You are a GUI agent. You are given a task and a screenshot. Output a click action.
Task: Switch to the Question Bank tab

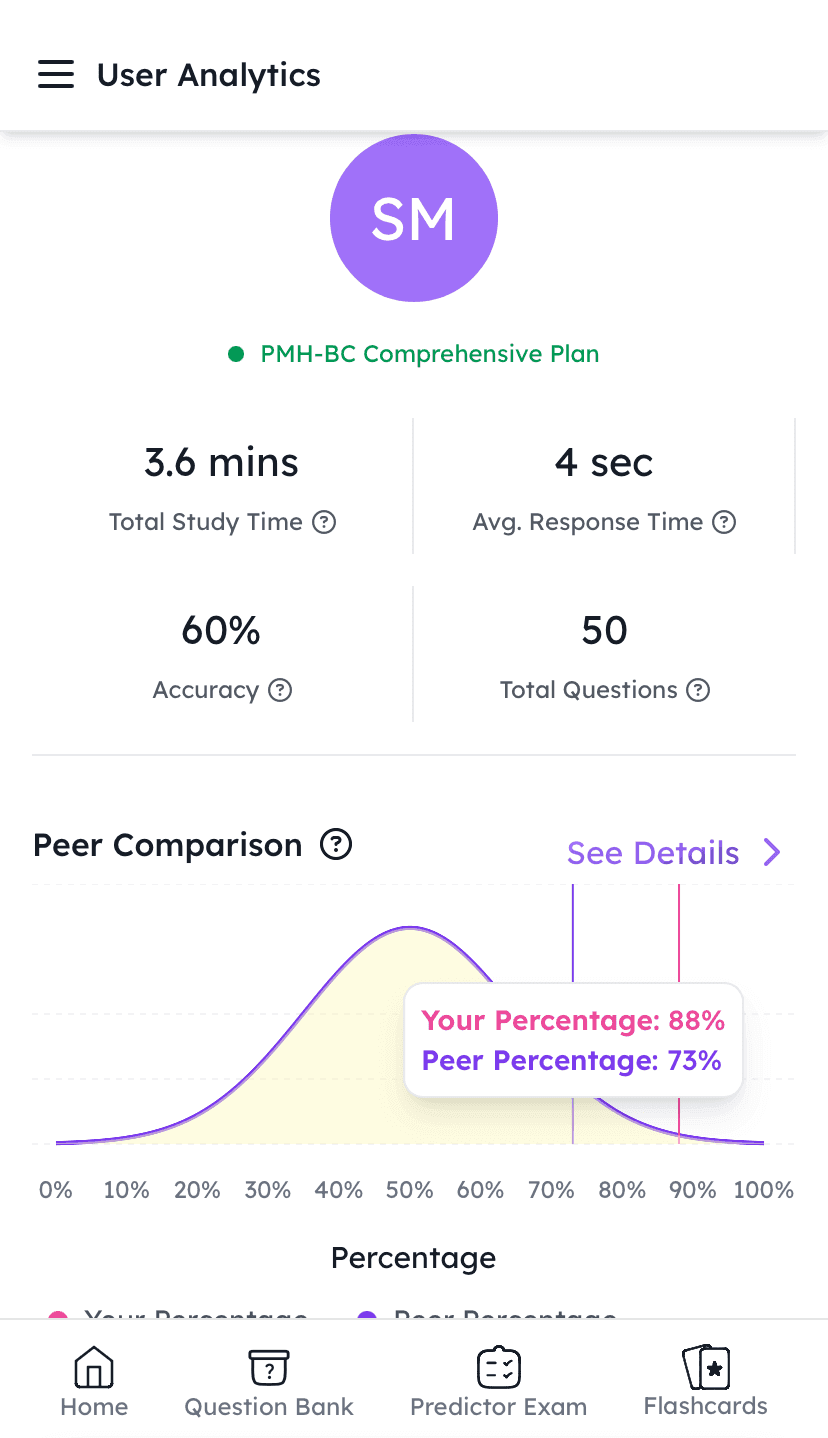pos(268,1406)
